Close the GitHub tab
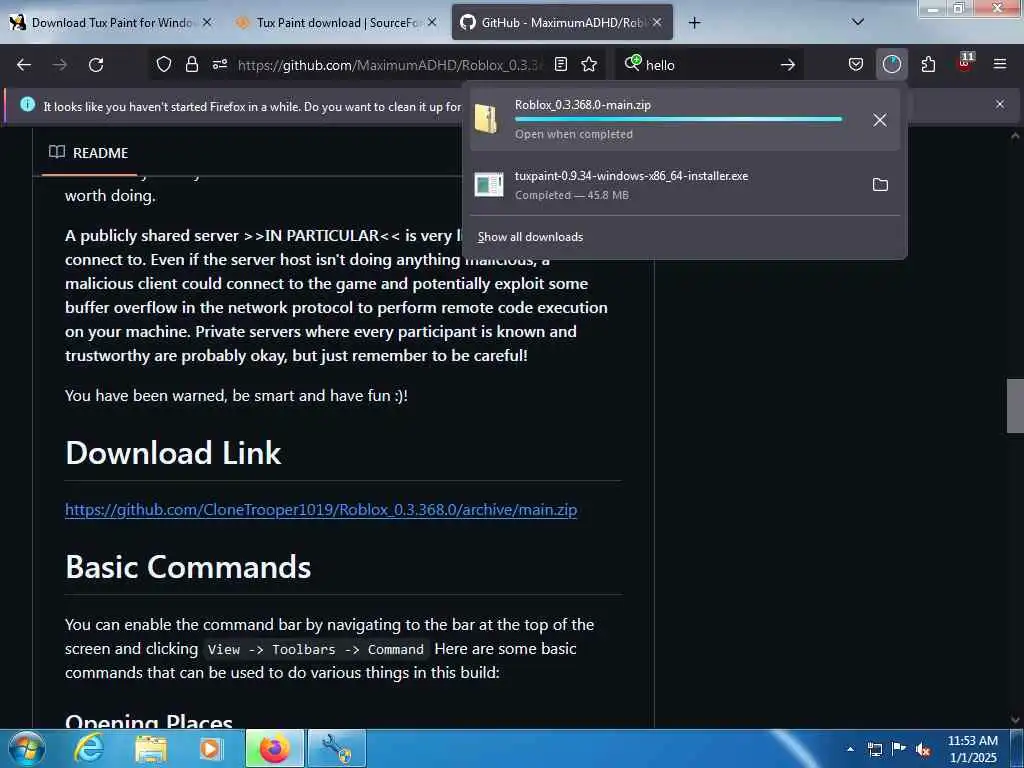The height and width of the screenshot is (768, 1024). 657,22
